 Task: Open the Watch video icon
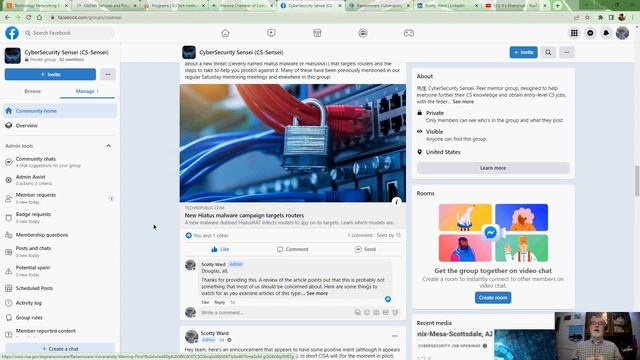[x=271, y=33]
